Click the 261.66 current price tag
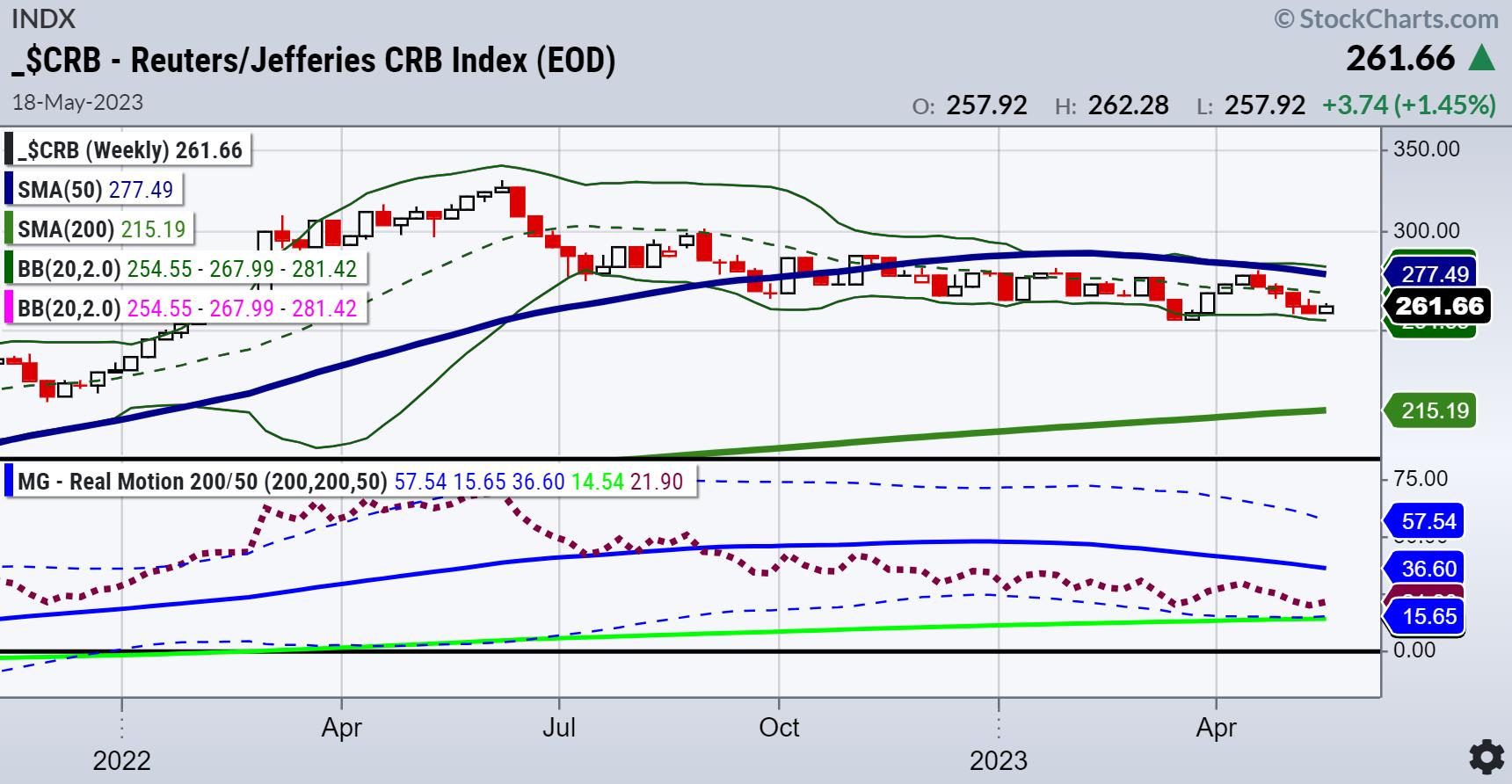 click(x=1438, y=306)
